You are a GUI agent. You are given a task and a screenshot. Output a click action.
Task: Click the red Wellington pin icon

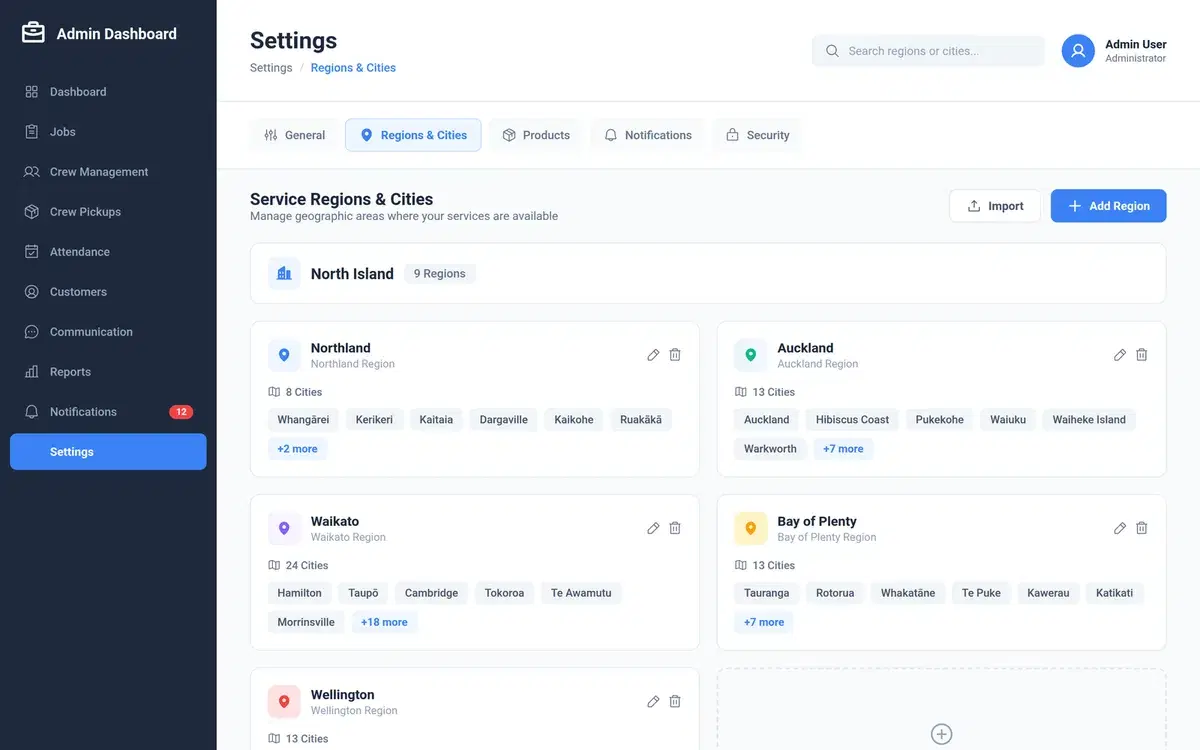tap(284, 702)
